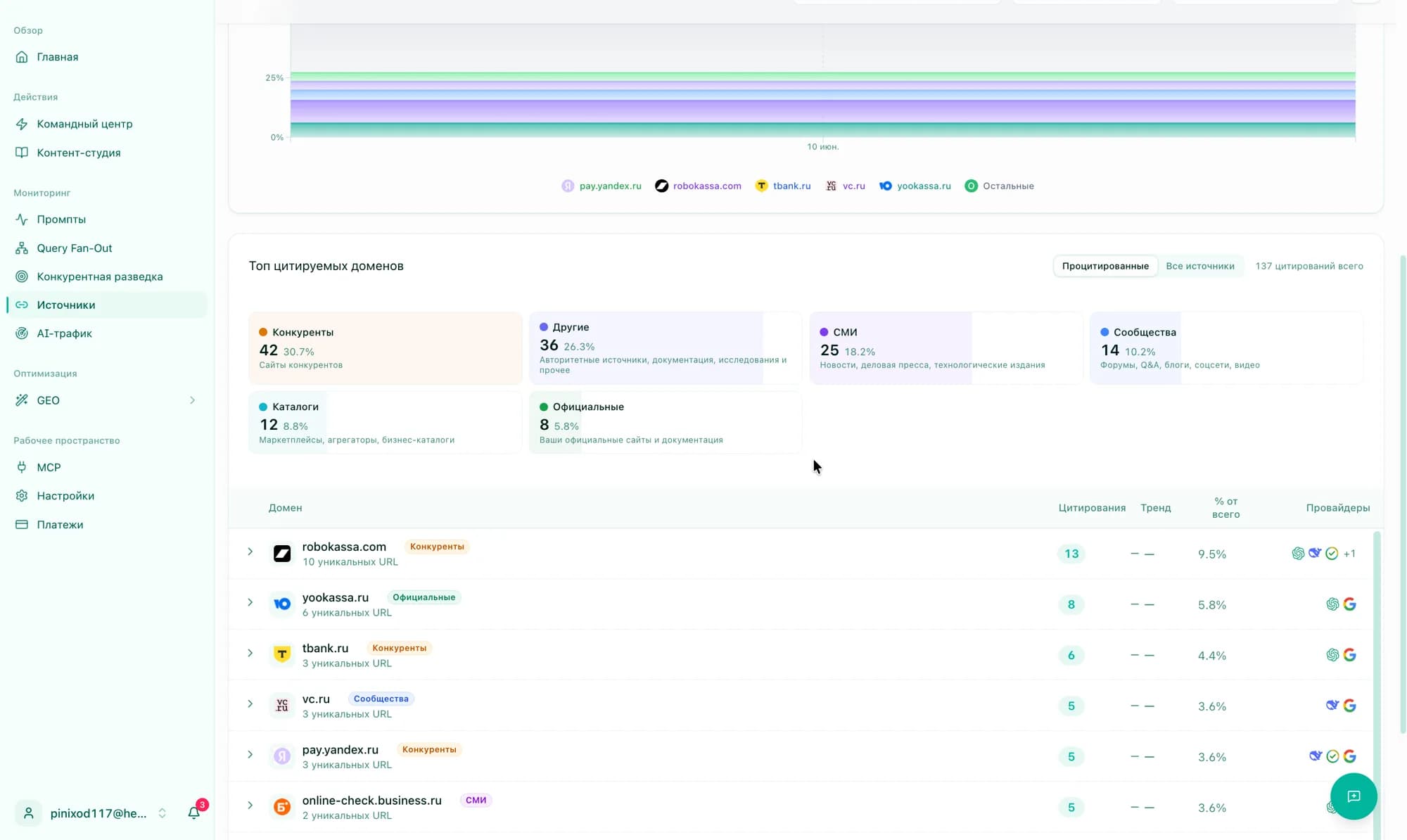Expand the tbank.ru row
Viewport: 1407px width, 840px height.
pos(250,653)
